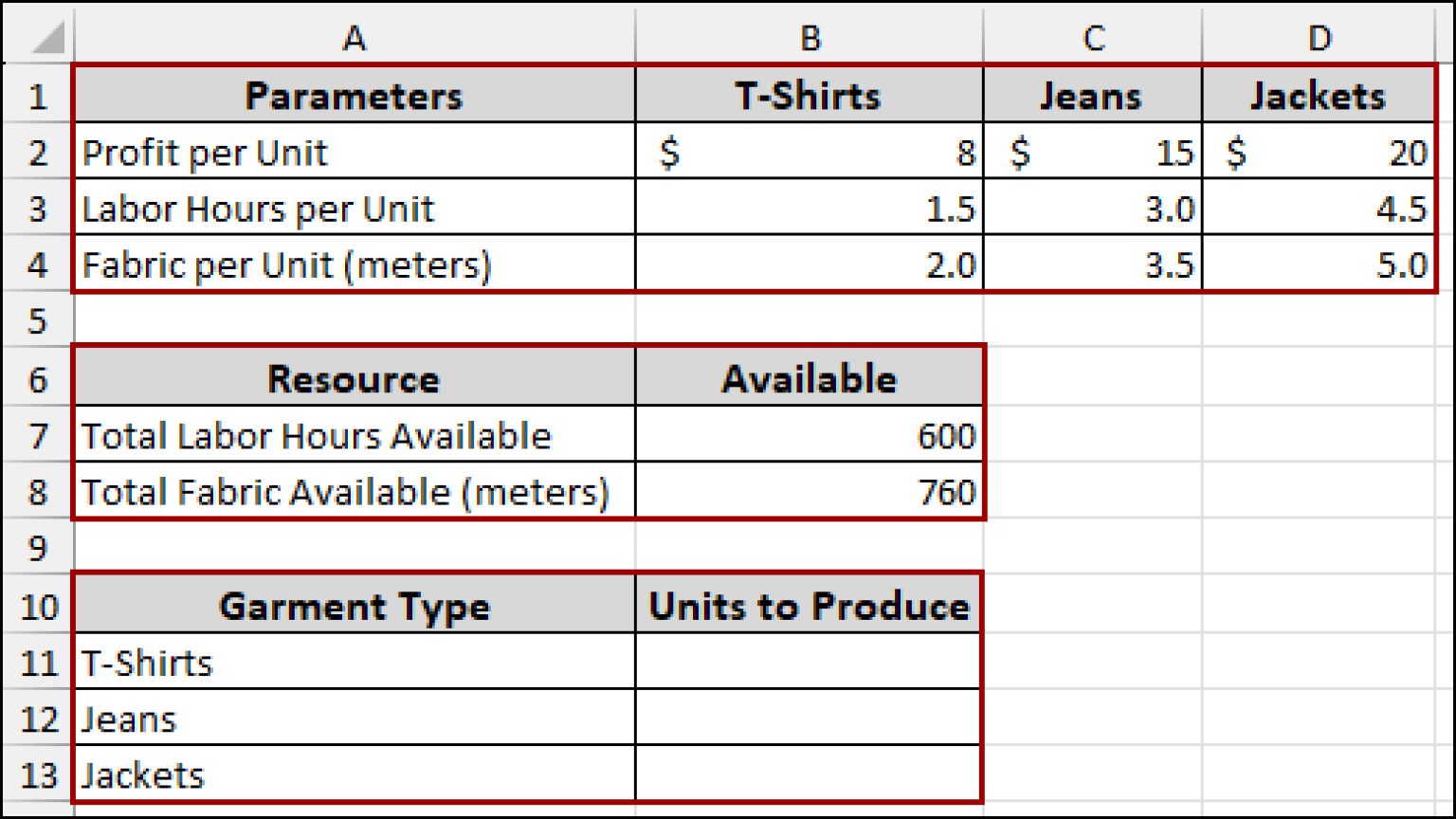Image resolution: width=1456 pixels, height=819 pixels.
Task: Select the Available column header cell
Action: 810,379
